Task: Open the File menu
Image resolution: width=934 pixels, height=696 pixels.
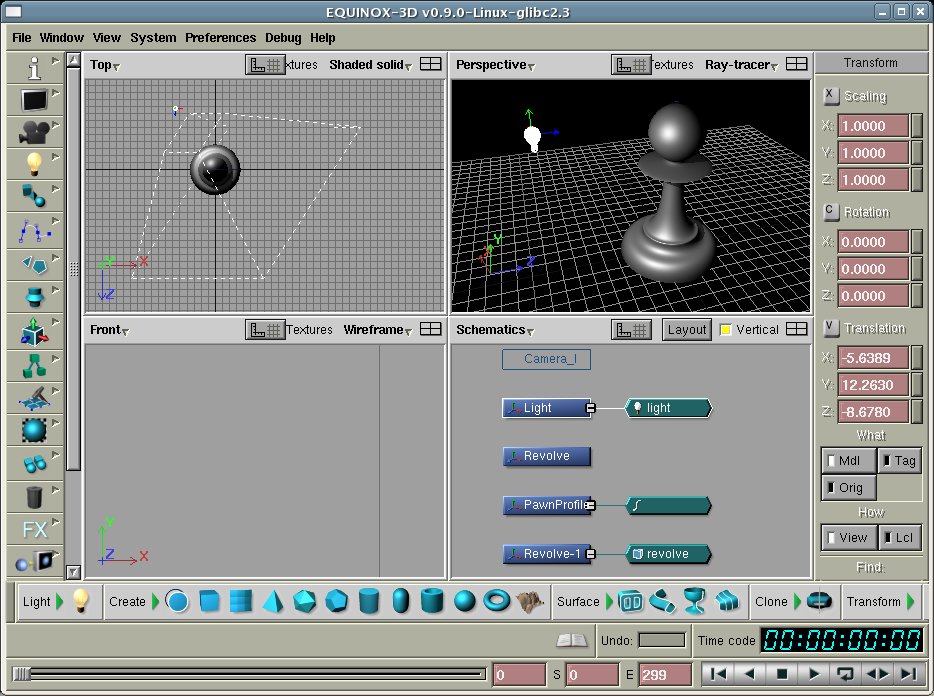Action: click(x=21, y=38)
